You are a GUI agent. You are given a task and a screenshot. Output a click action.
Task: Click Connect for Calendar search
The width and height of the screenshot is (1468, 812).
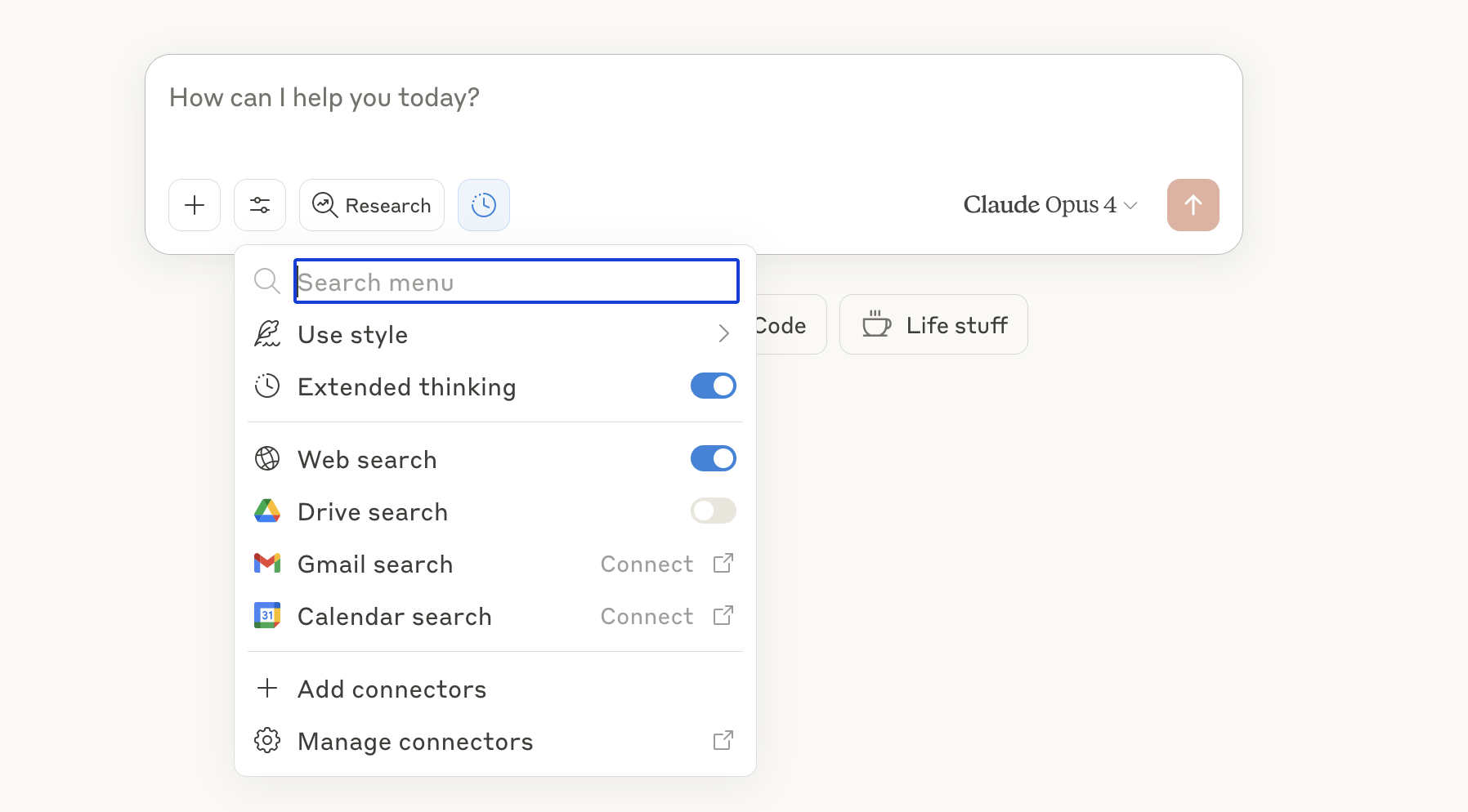pyautogui.click(x=647, y=616)
